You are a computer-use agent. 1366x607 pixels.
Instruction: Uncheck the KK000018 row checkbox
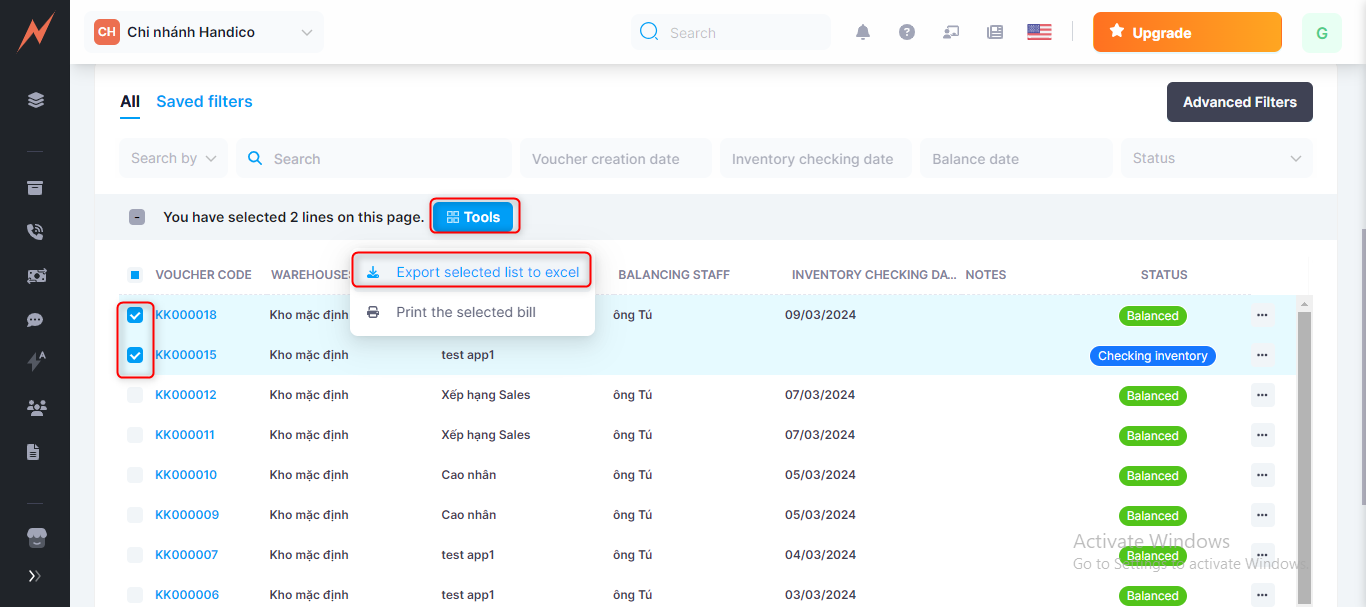(x=135, y=315)
